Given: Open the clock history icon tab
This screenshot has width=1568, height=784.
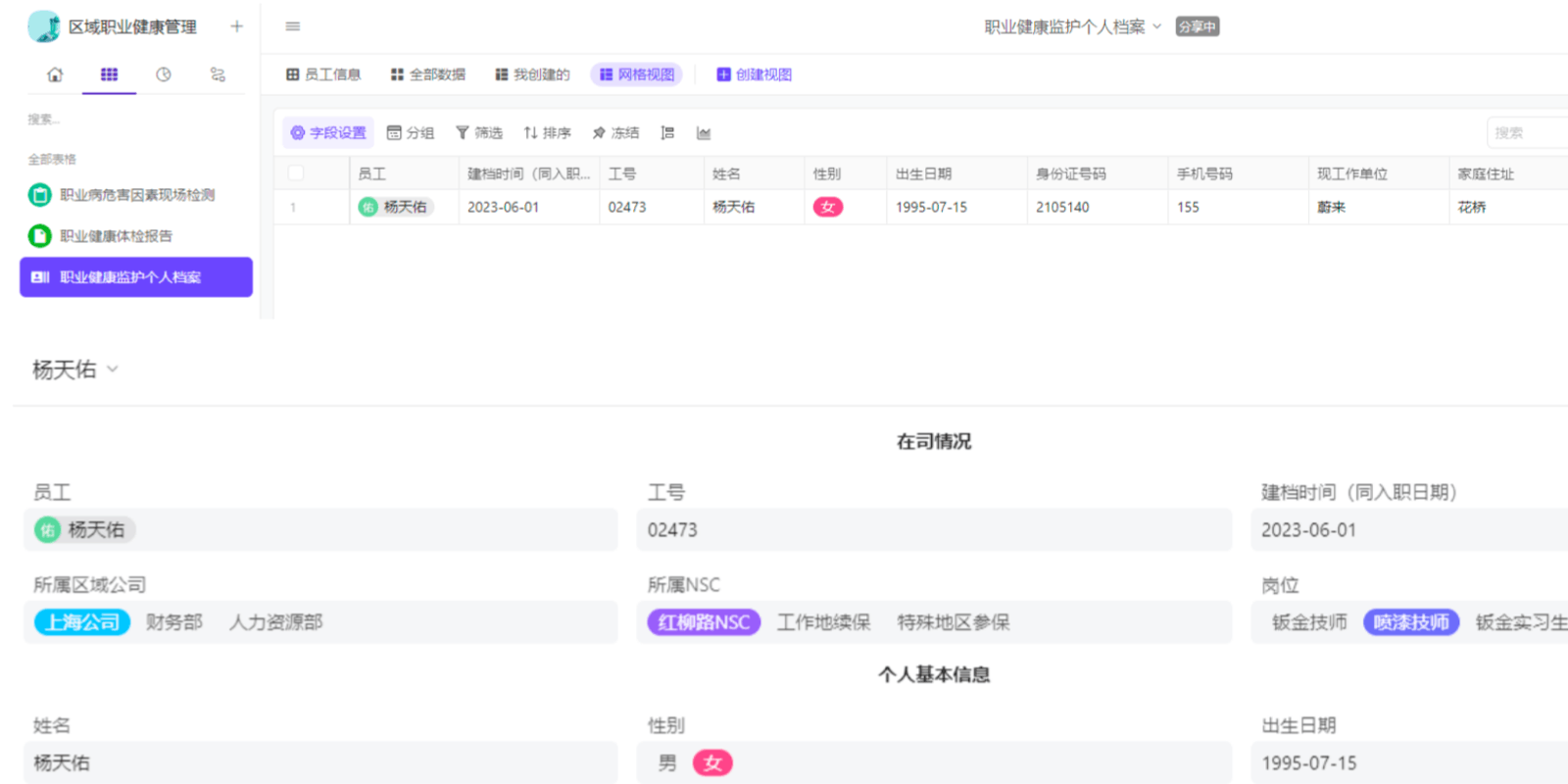Looking at the screenshot, I should [x=164, y=74].
